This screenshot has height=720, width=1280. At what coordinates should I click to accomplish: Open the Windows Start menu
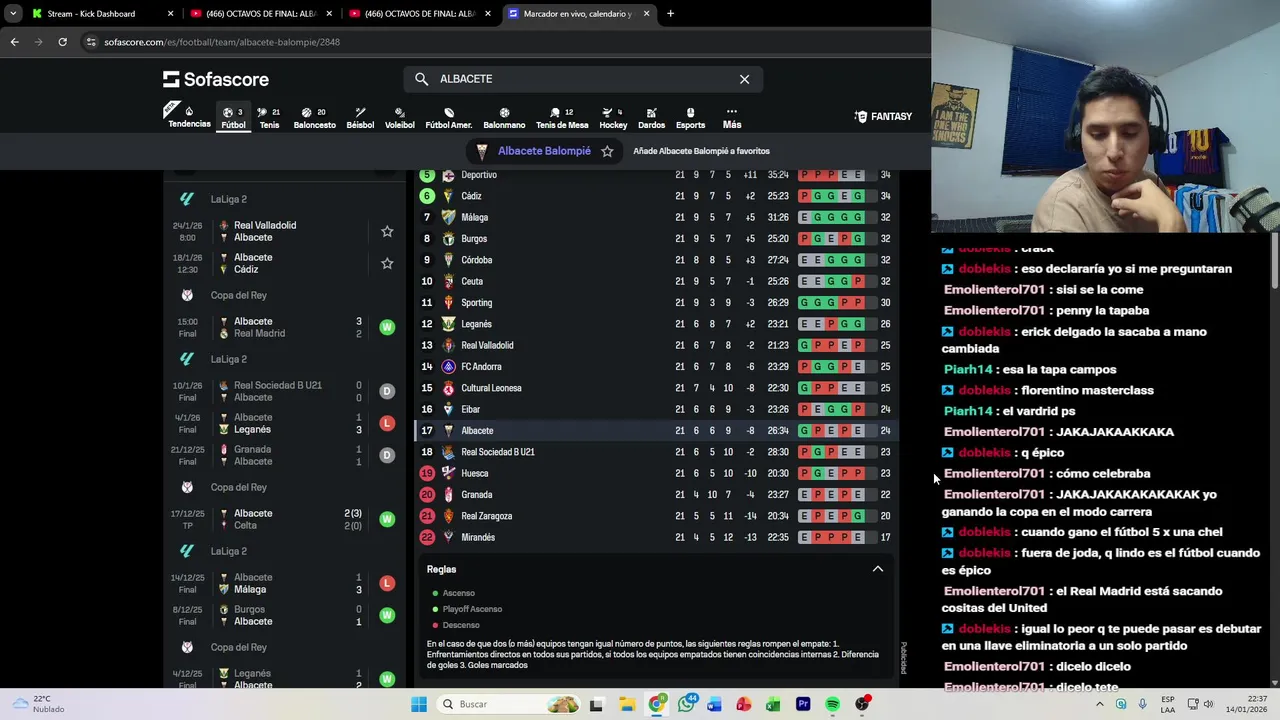click(419, 704)
